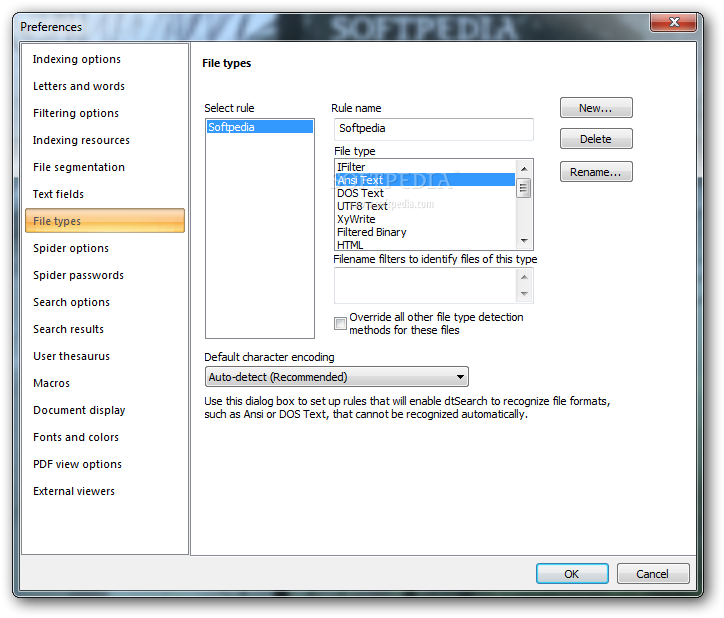Open Search options preferences
Screen dimensions: 724x618
(71, 302)
